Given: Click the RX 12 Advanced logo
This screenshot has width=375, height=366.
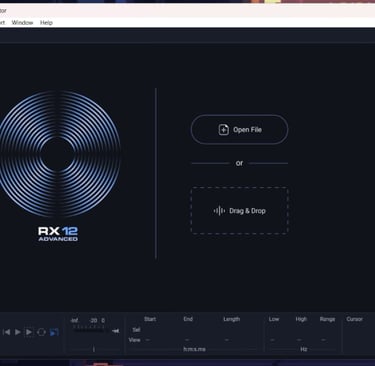Looking at the screenshot, I should tap(58, 234).
